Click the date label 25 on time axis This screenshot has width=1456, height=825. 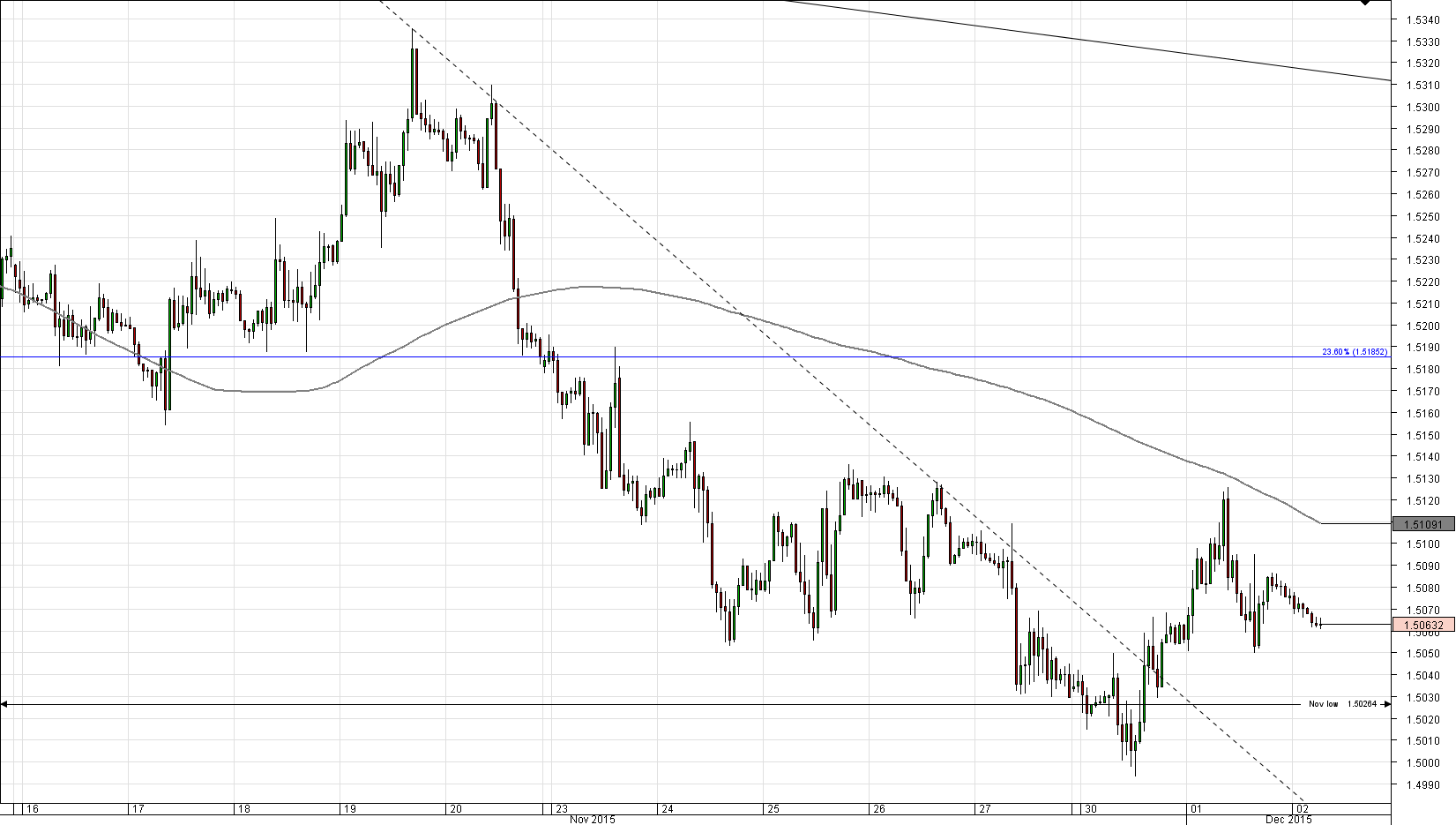pyautogui.click(x=773, y=808)
